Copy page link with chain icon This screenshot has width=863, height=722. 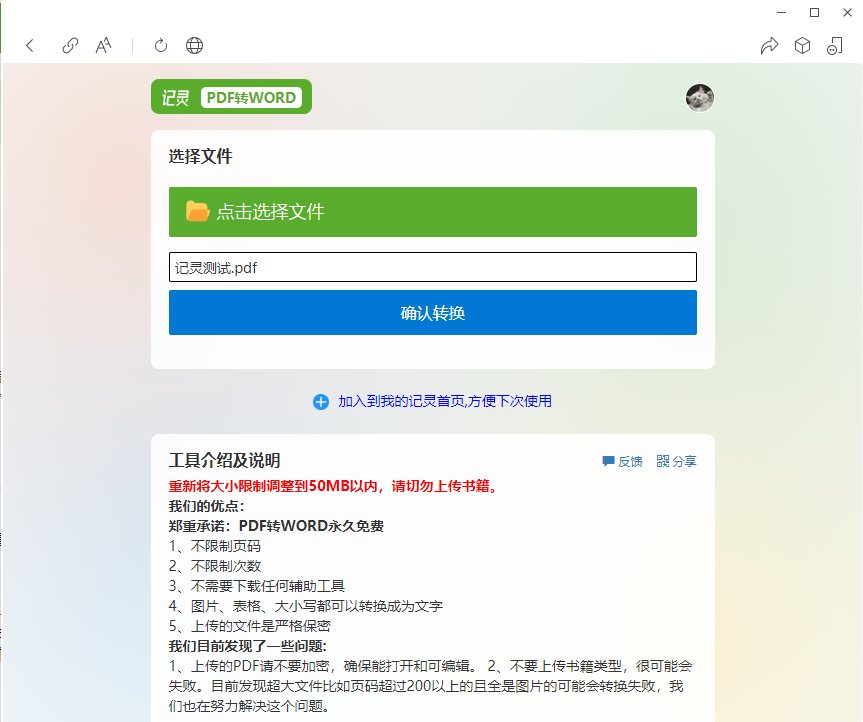point(70,45)
